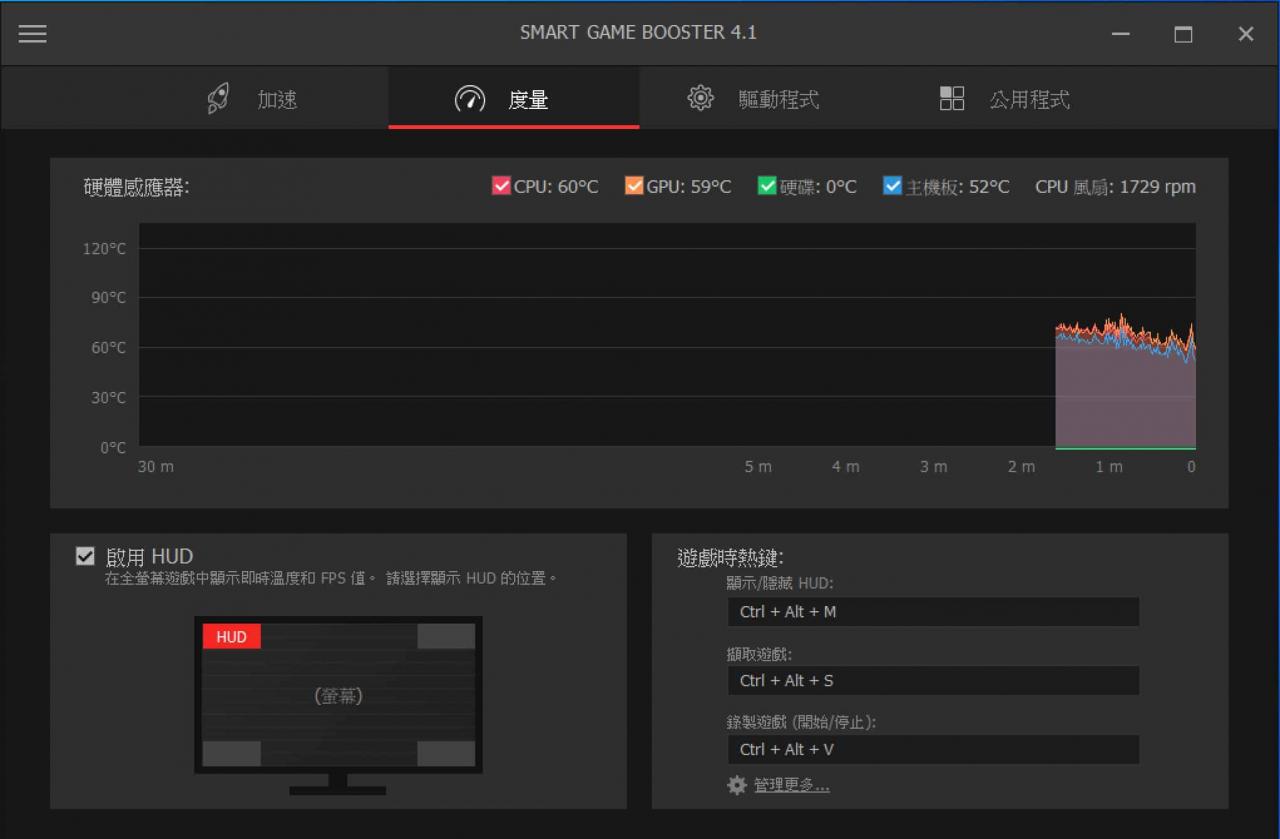Click the Ctrl + Alt + S hotkey field
The width and height of the screenshot is (1280, 839).
pyautogui.click(x=933, y=681)
